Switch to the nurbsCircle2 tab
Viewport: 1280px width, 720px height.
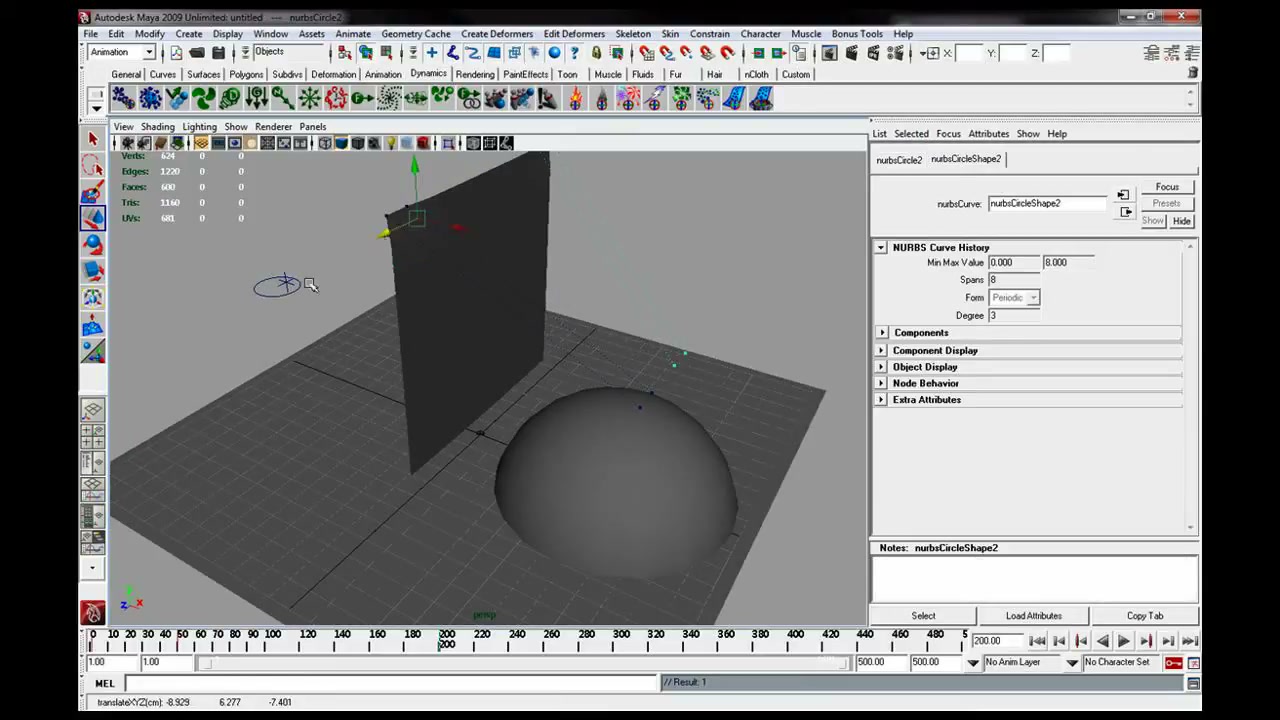[x=899, y=160]
